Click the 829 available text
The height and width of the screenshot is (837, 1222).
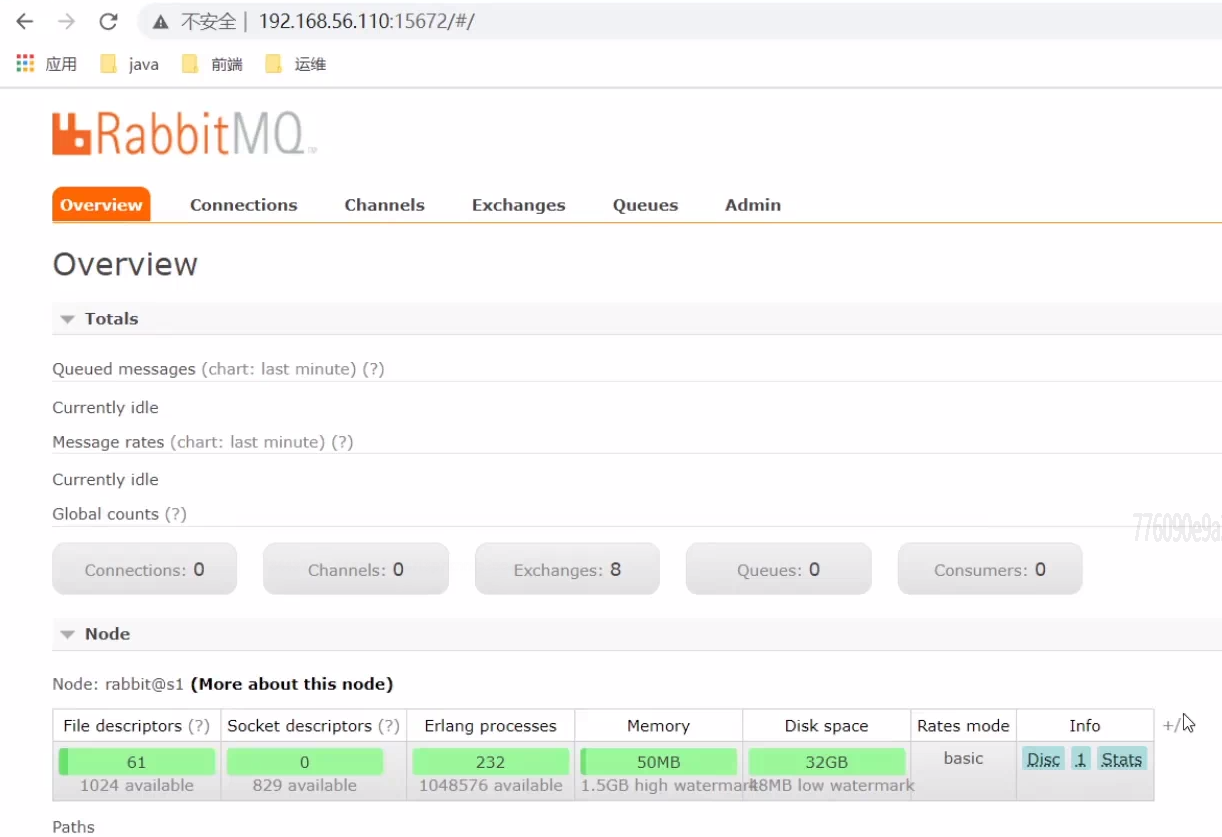[304, 786]
